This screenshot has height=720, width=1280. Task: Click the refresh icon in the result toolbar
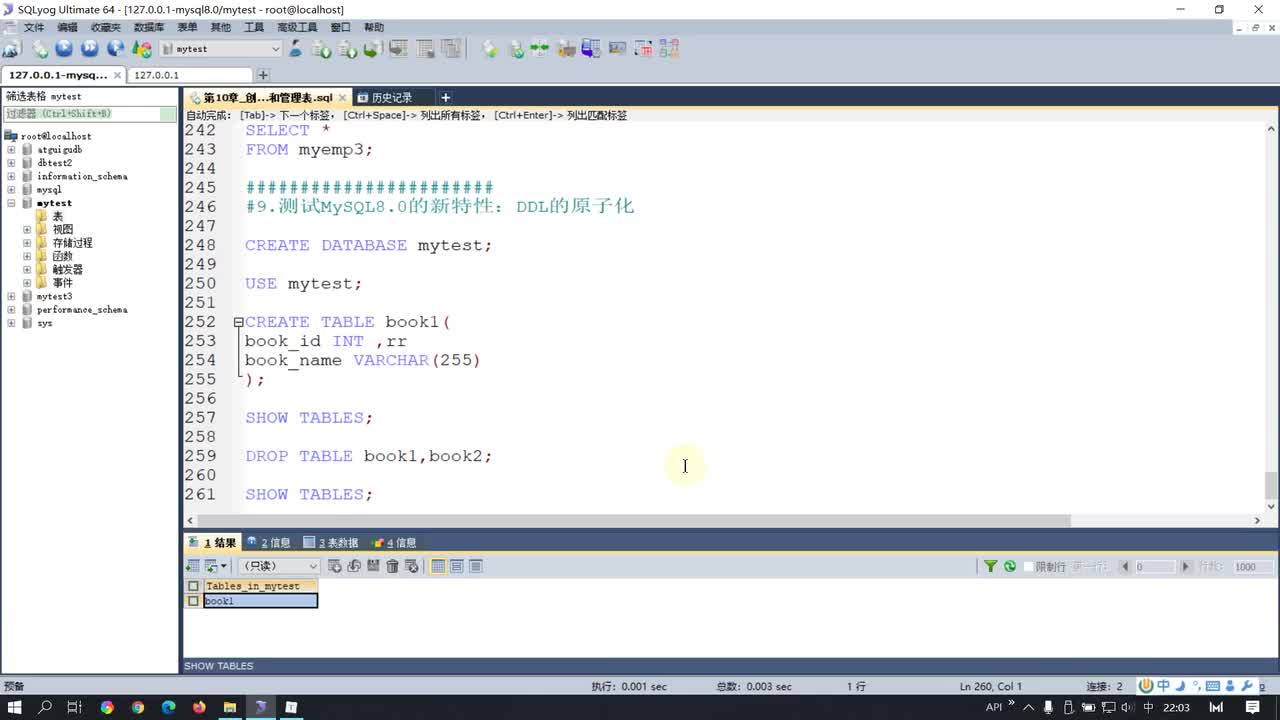[x=1010, y=566]
